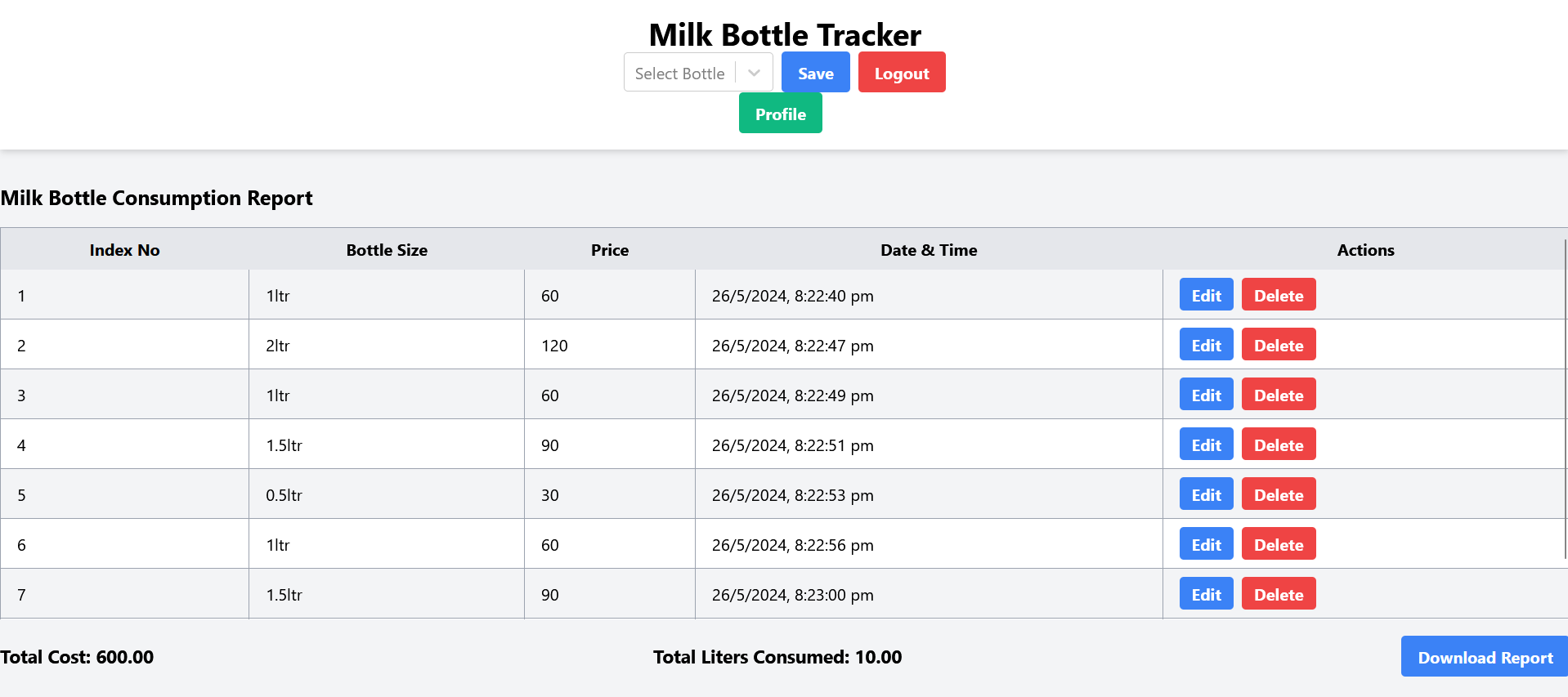The height and width of the screenshot is (697, 1568).
Task: Delete the 1ltr record from 8:22:56 pm
Action: tap(1277, 543)
